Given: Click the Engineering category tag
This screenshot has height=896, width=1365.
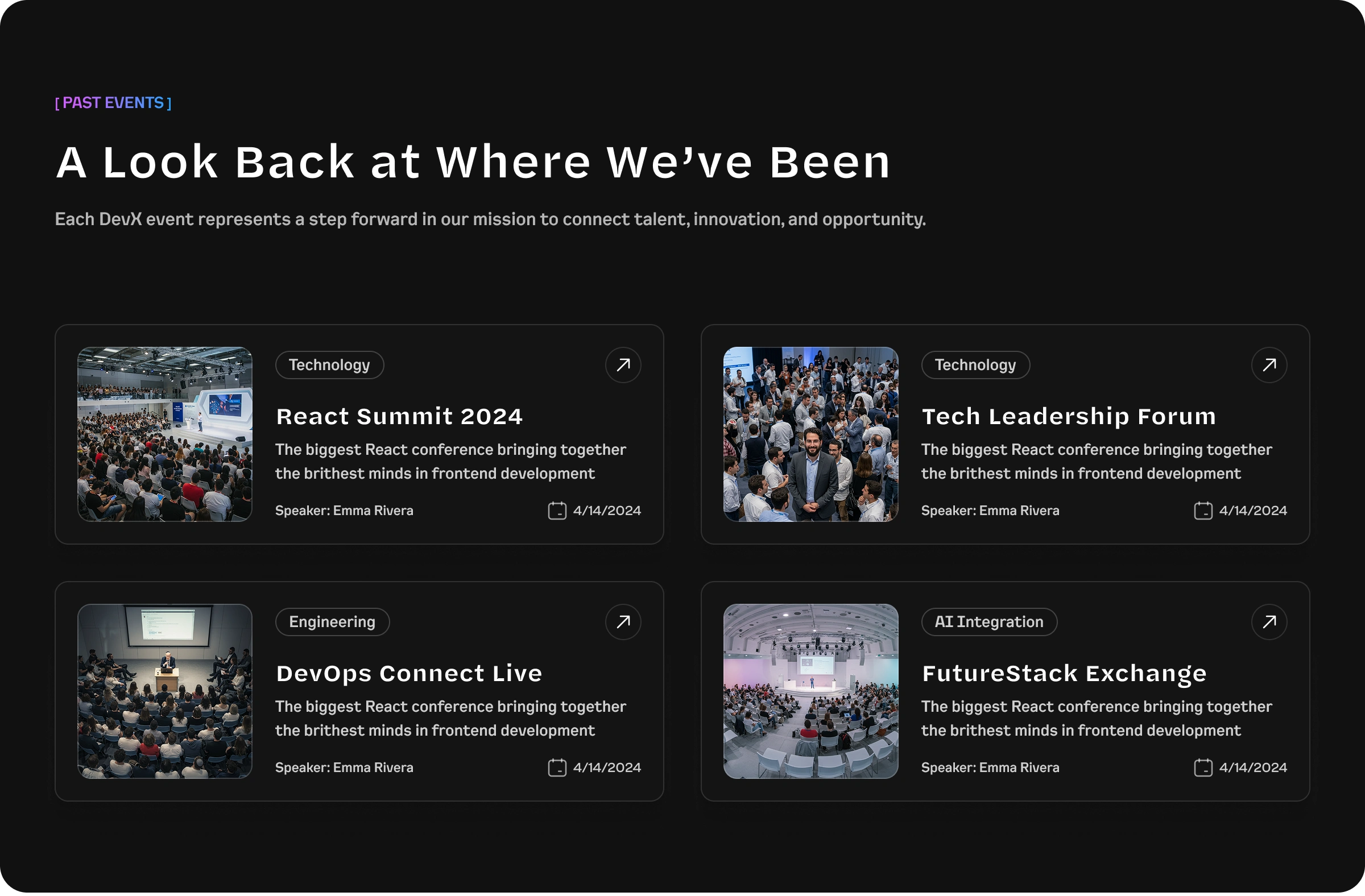Looking at the screenshot, I should (x=332, y=622).
